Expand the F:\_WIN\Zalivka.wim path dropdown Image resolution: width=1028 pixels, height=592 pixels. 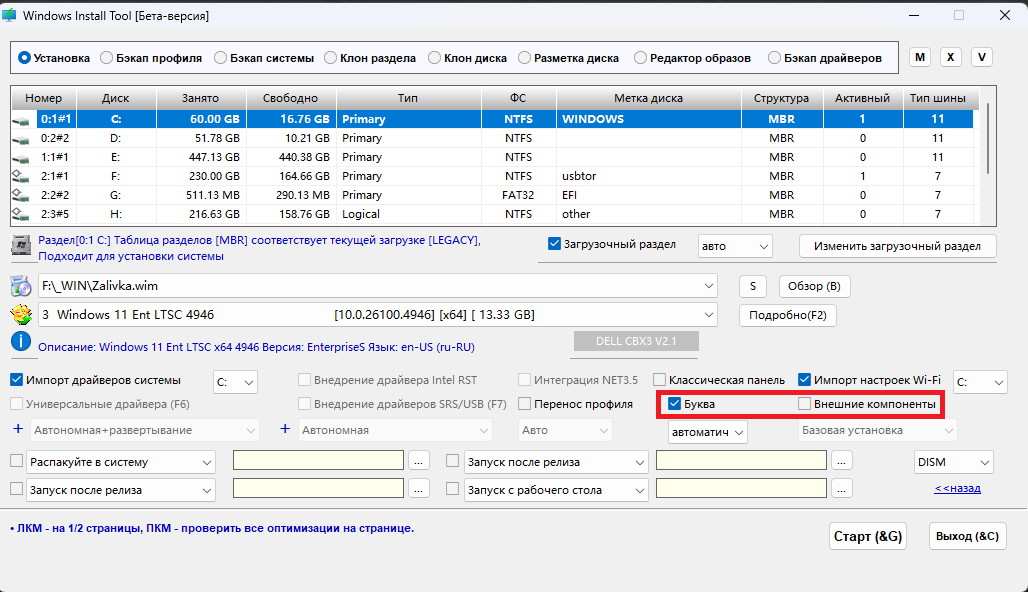click(x=709, y=286)
